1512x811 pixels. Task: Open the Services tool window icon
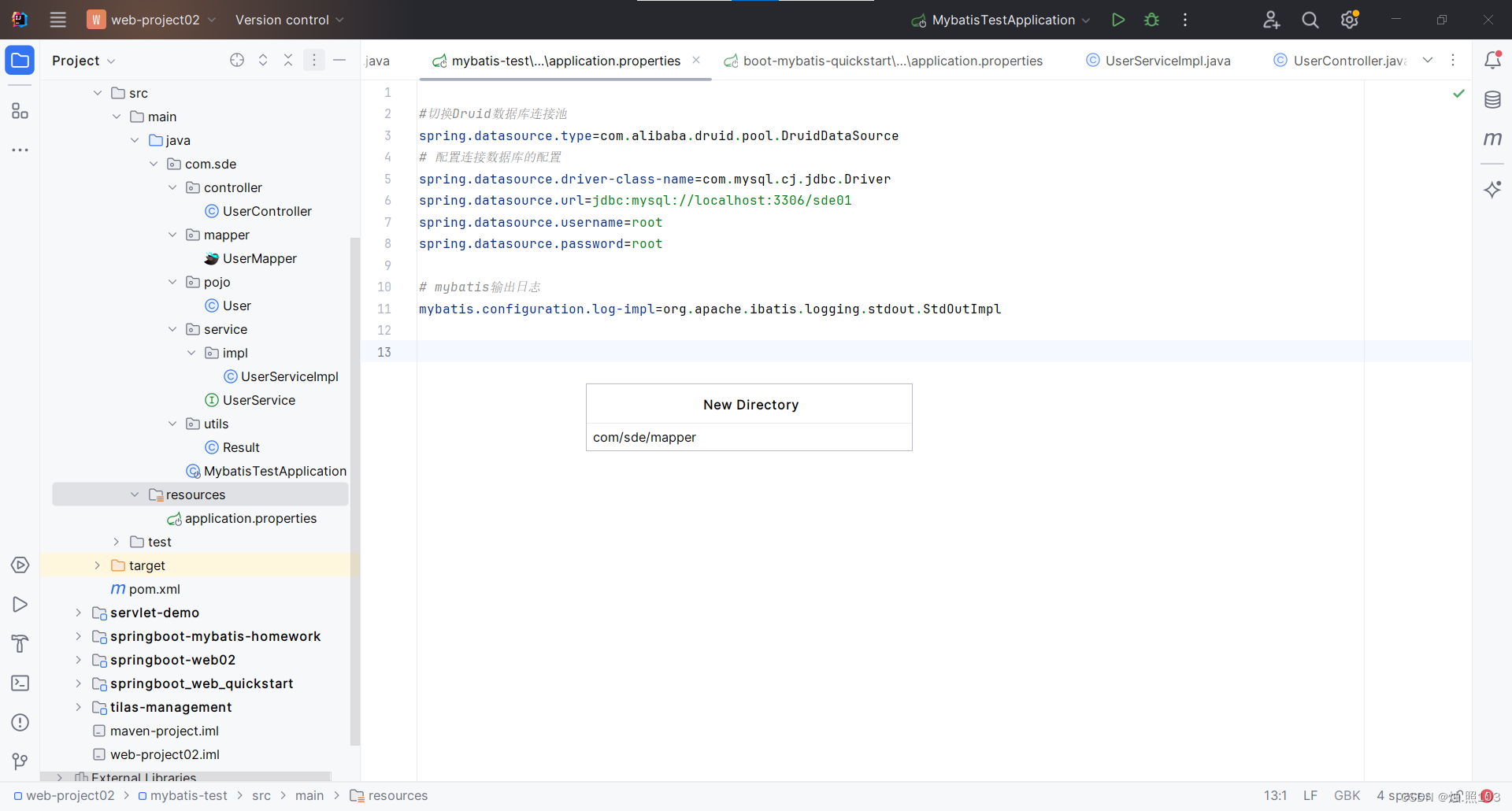coord(20,565)
